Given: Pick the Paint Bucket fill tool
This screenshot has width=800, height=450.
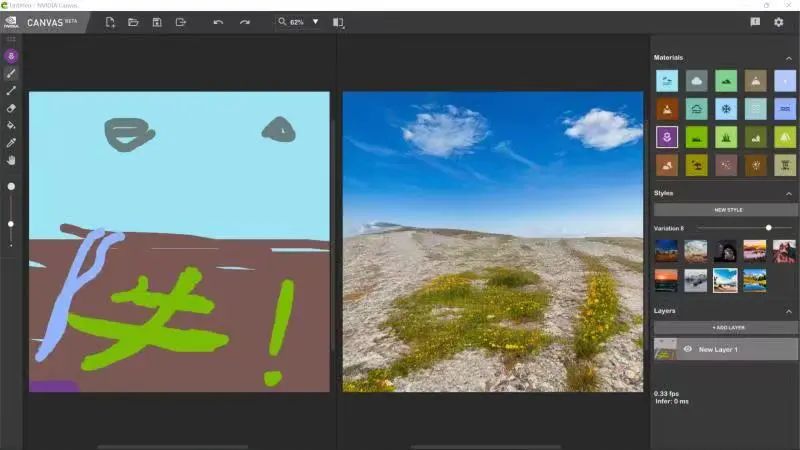Looking at the screenshot, I should [11, 126].
